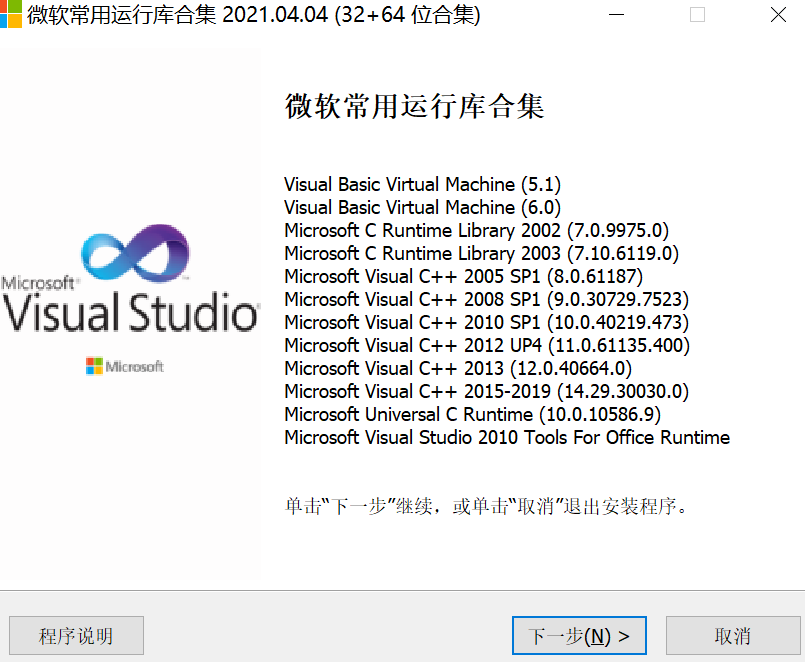Select the line Visual Basic Virtual Machine (6.0)

(x=423, y=207)
